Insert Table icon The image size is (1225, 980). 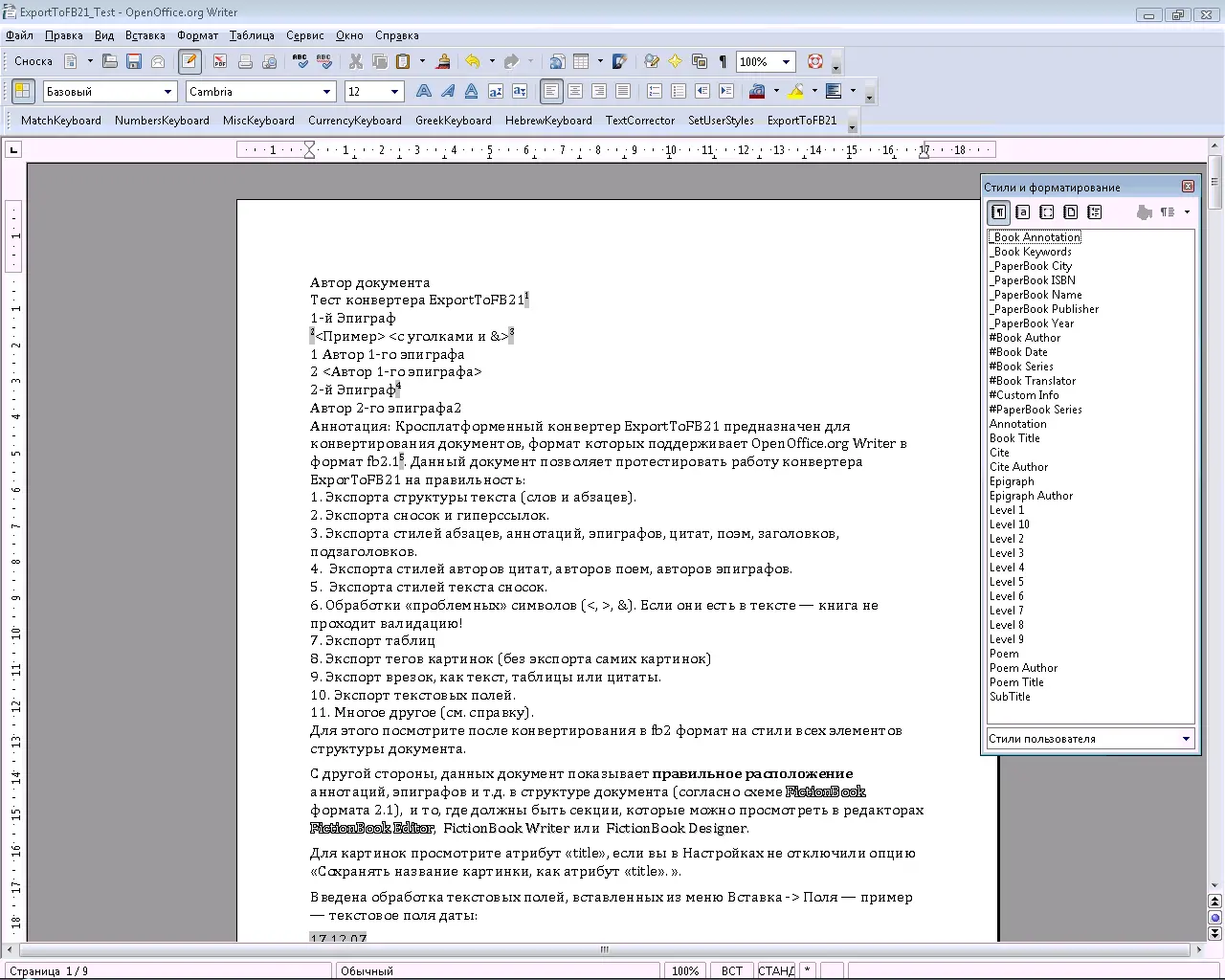click(581, 61)
